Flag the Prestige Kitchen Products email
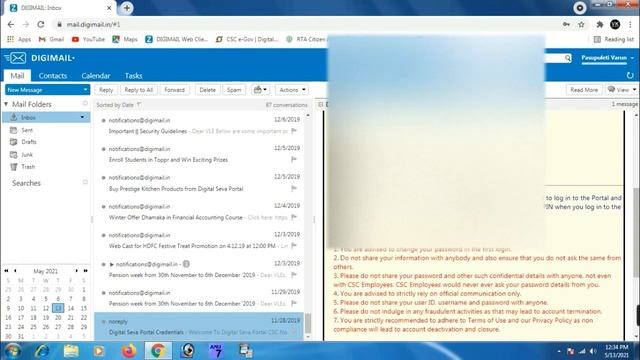The width and height of the screenshot is (640, 360). click(x=294, y=188)
